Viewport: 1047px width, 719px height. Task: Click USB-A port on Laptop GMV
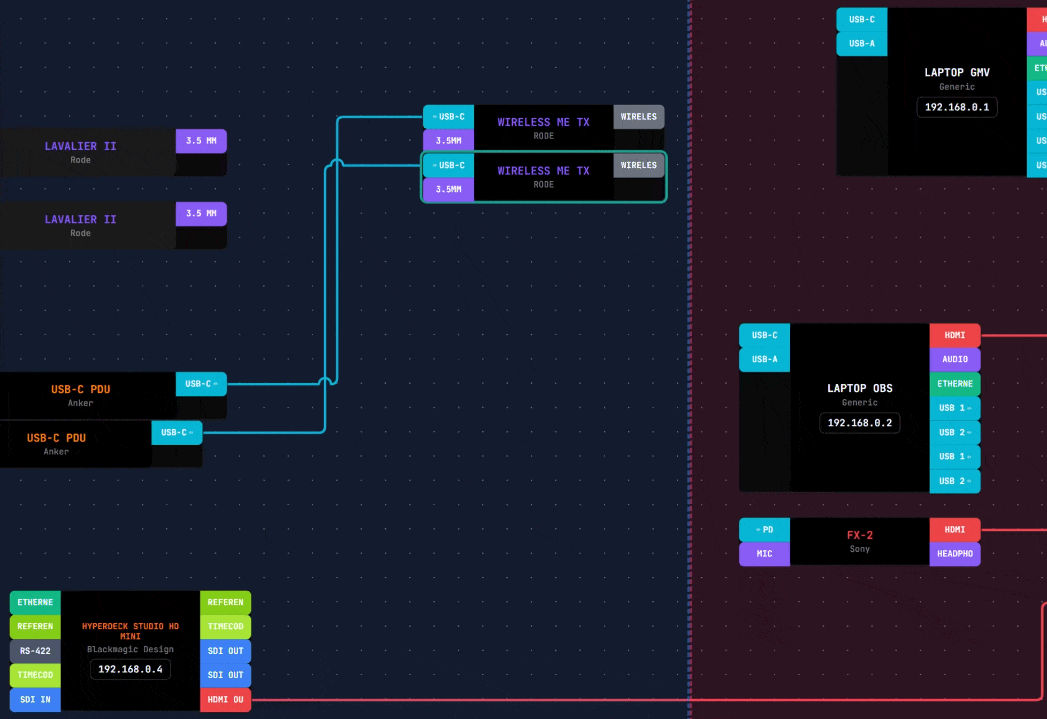(861, 43)
